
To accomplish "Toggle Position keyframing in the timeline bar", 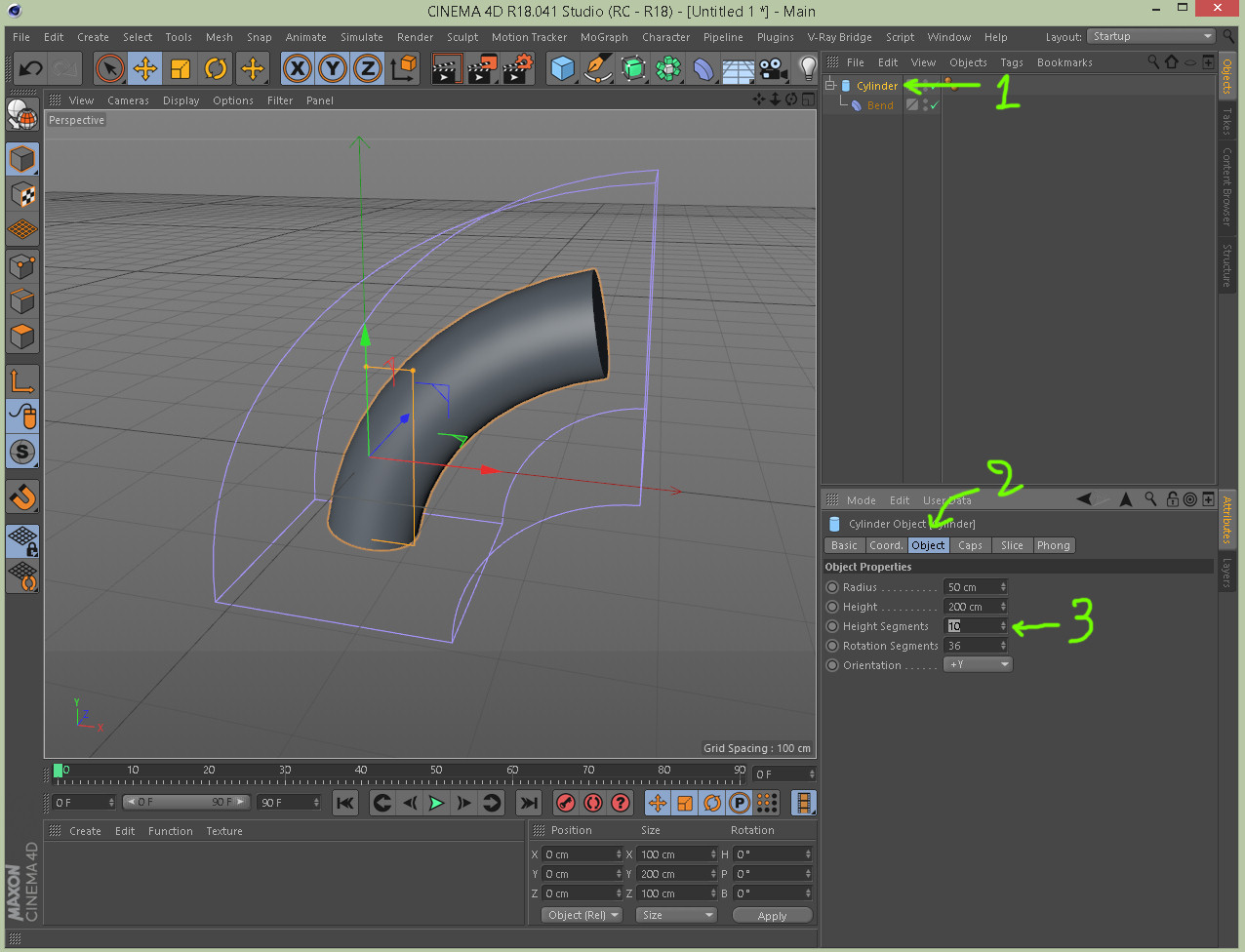I will pyautogui.click(x=658, y=803).
